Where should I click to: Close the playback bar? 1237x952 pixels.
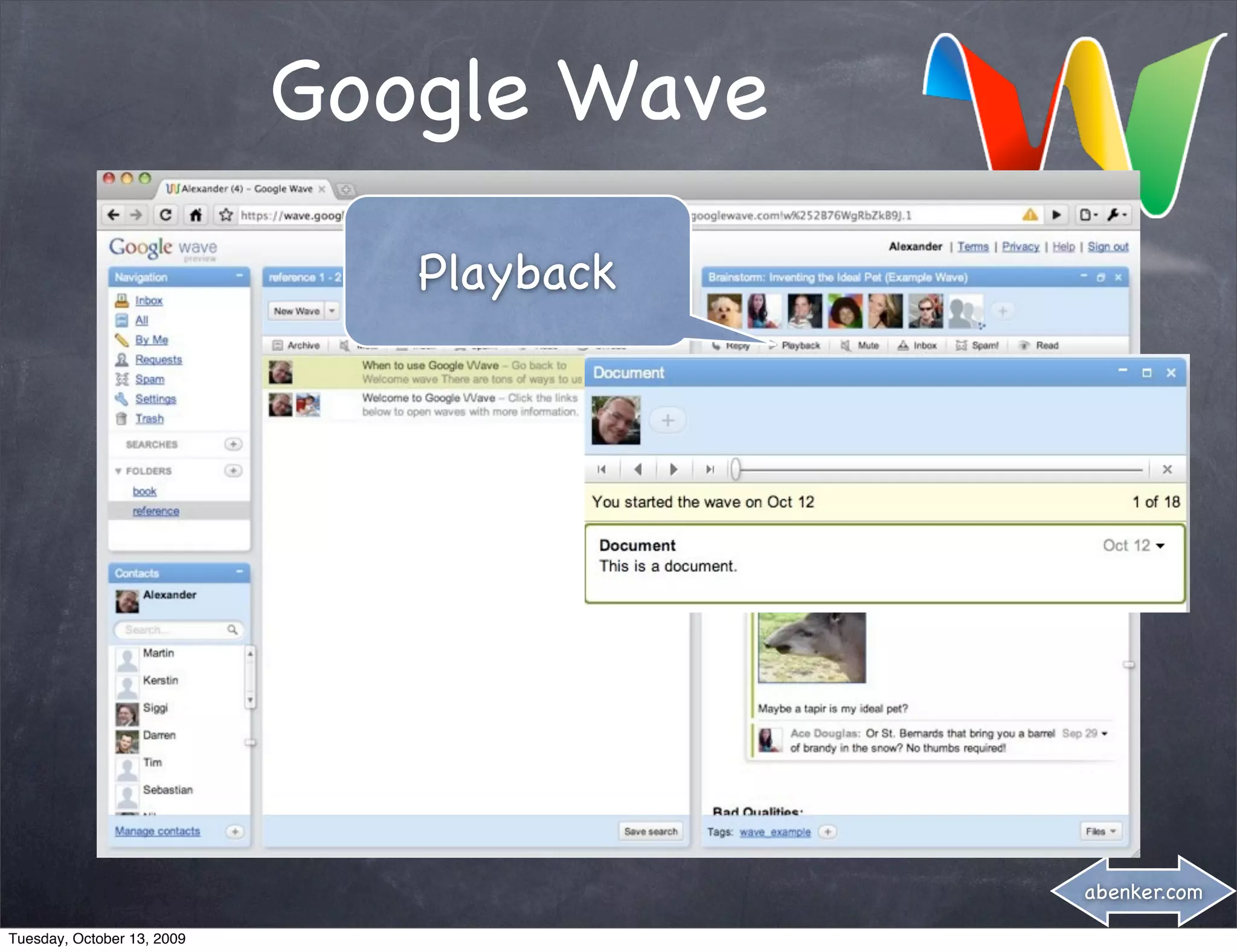pos(1167,469)
